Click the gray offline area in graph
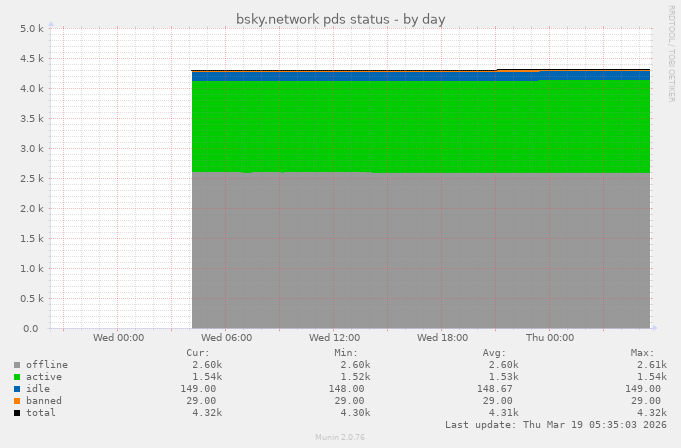 pyautogui.click(x=421, y=250)
